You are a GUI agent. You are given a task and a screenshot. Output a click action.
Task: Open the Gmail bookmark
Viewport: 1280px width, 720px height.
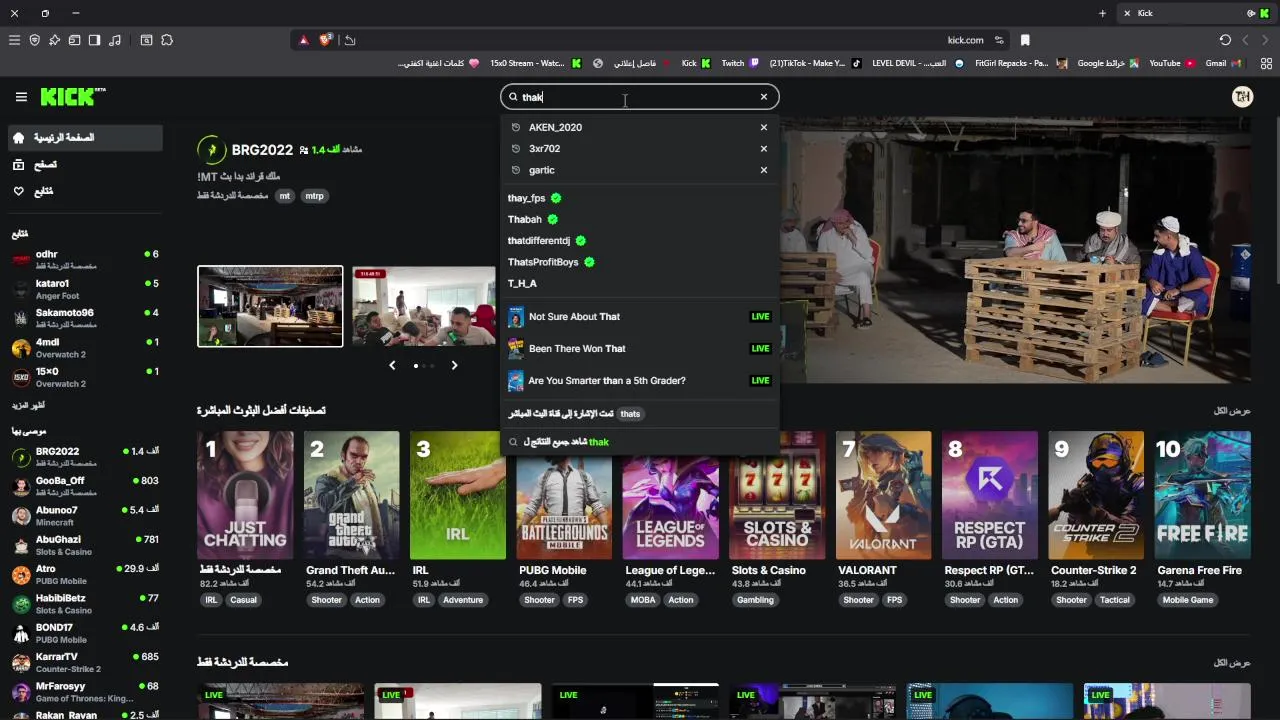1223,63
